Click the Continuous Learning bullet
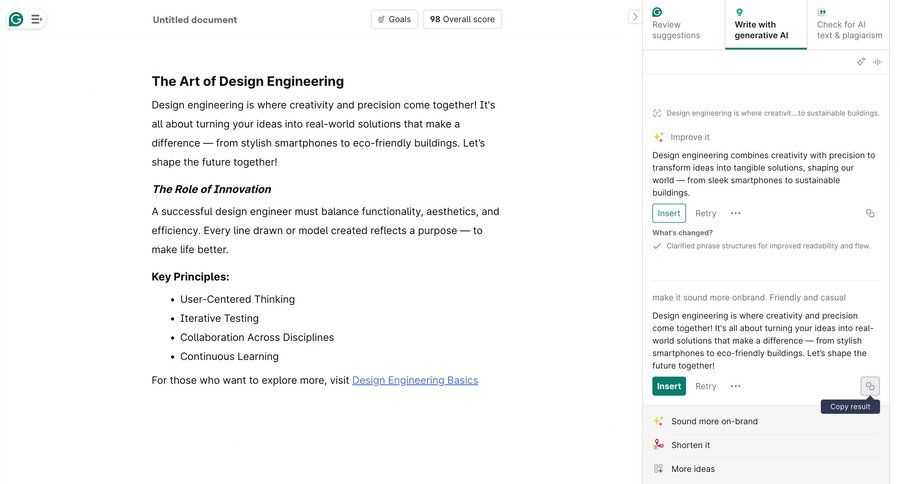 tap(229, 357)
